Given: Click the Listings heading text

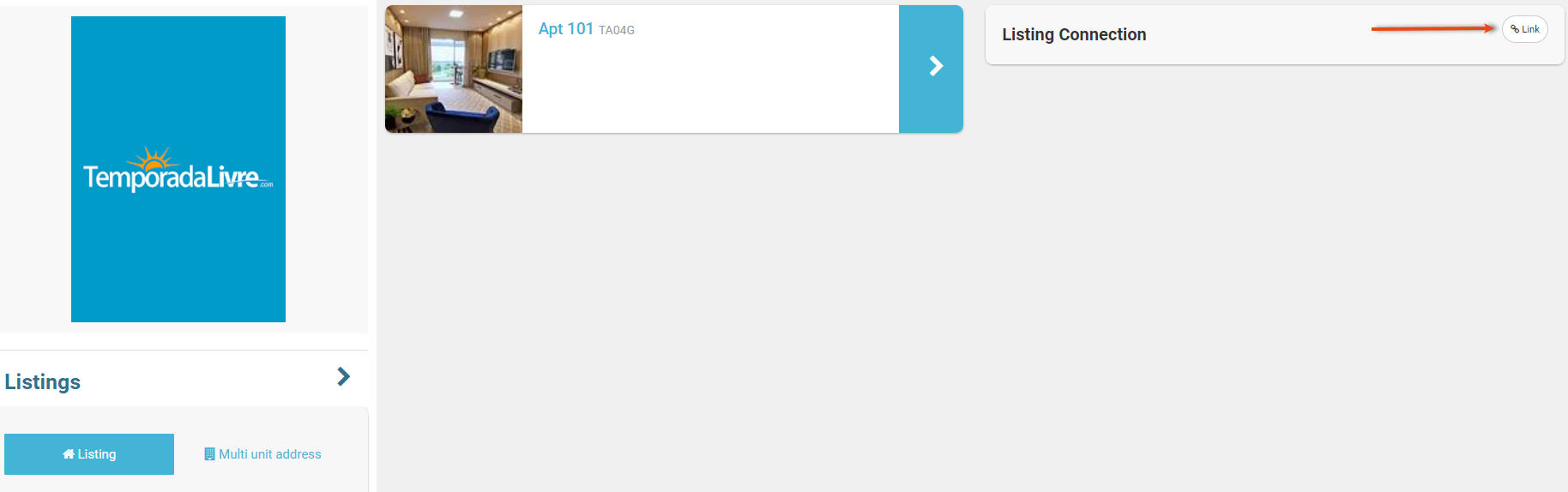Looking at the screenshot, I should (x=43, y=382).
